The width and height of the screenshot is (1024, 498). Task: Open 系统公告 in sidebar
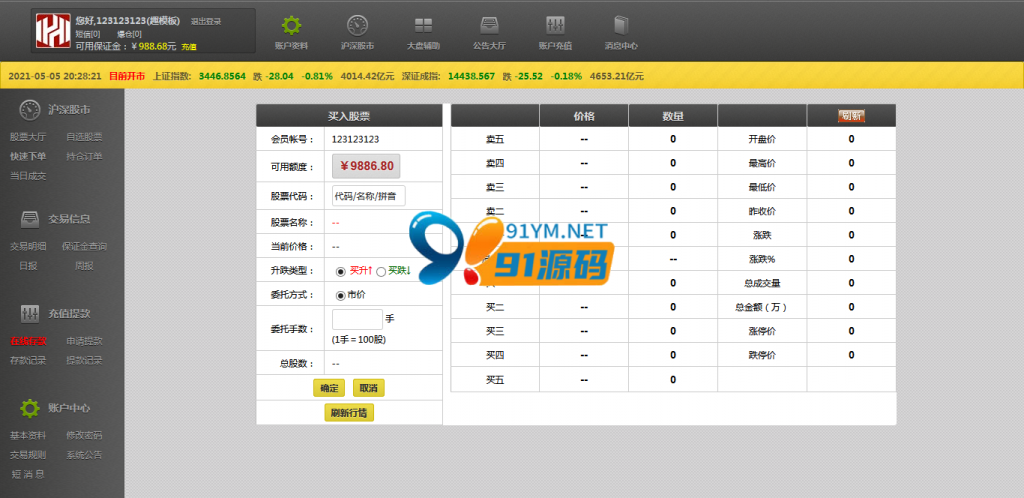84,455
